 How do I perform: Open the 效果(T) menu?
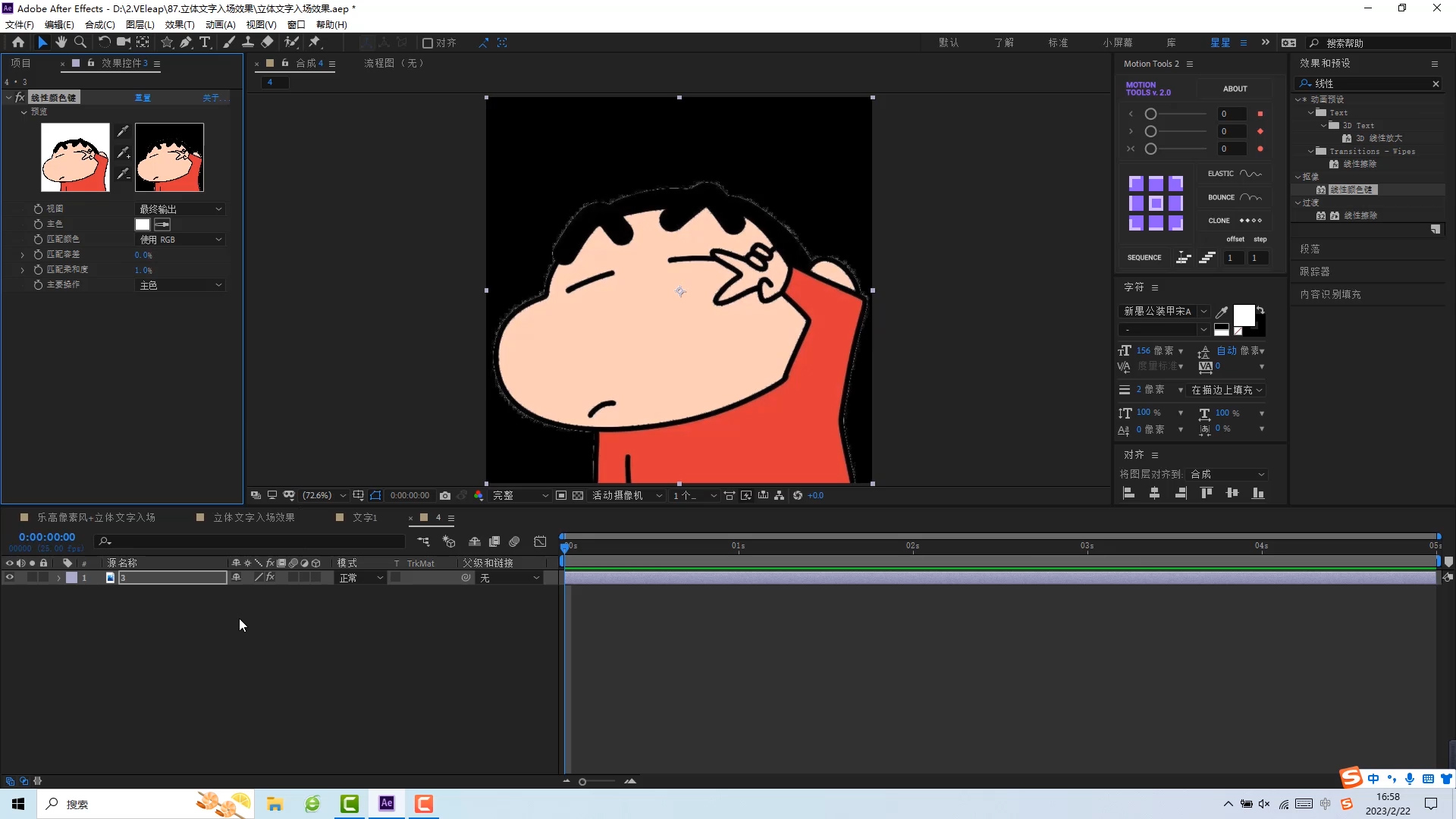[180, 24]
